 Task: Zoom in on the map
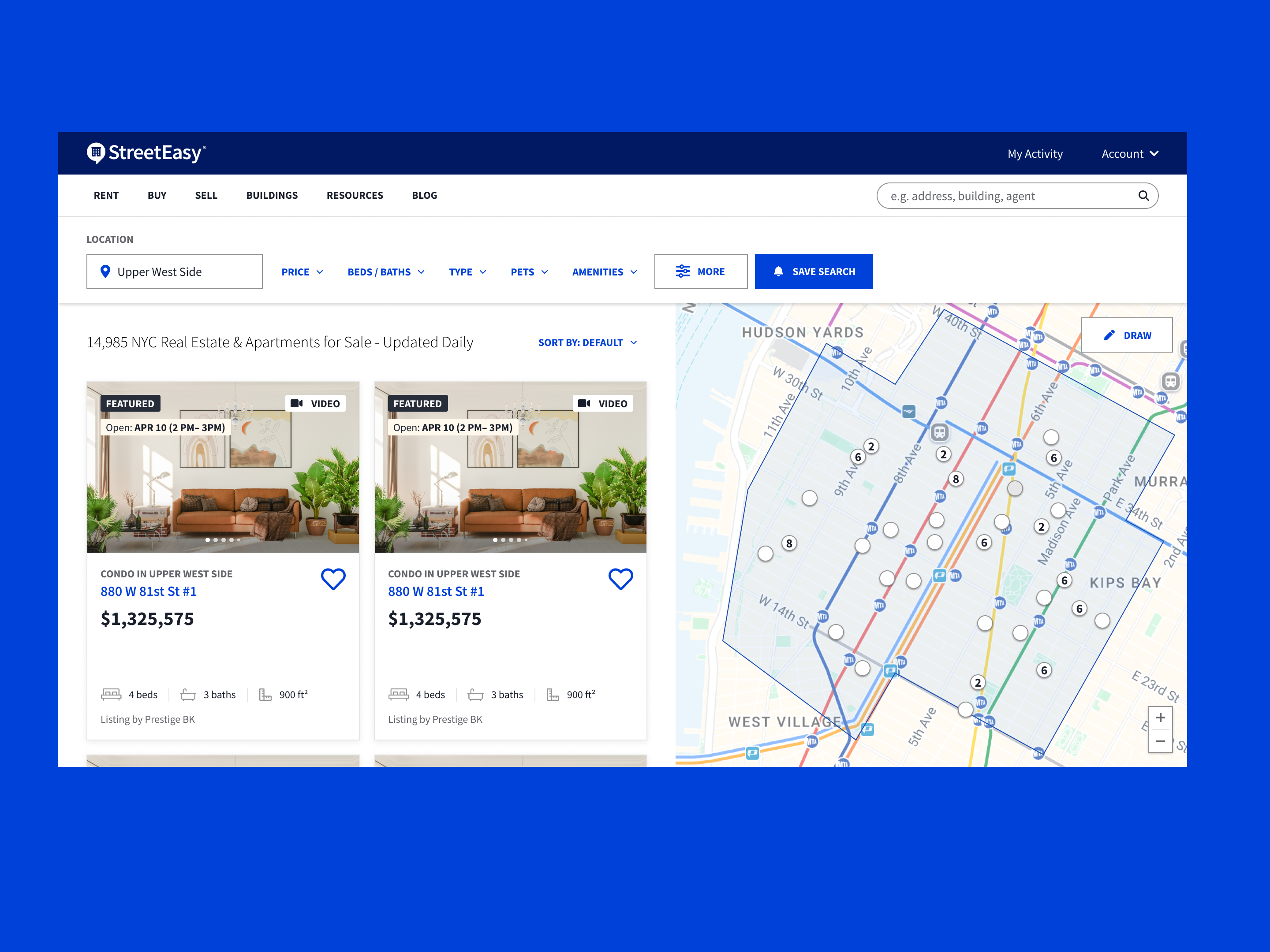(1160, 718)
